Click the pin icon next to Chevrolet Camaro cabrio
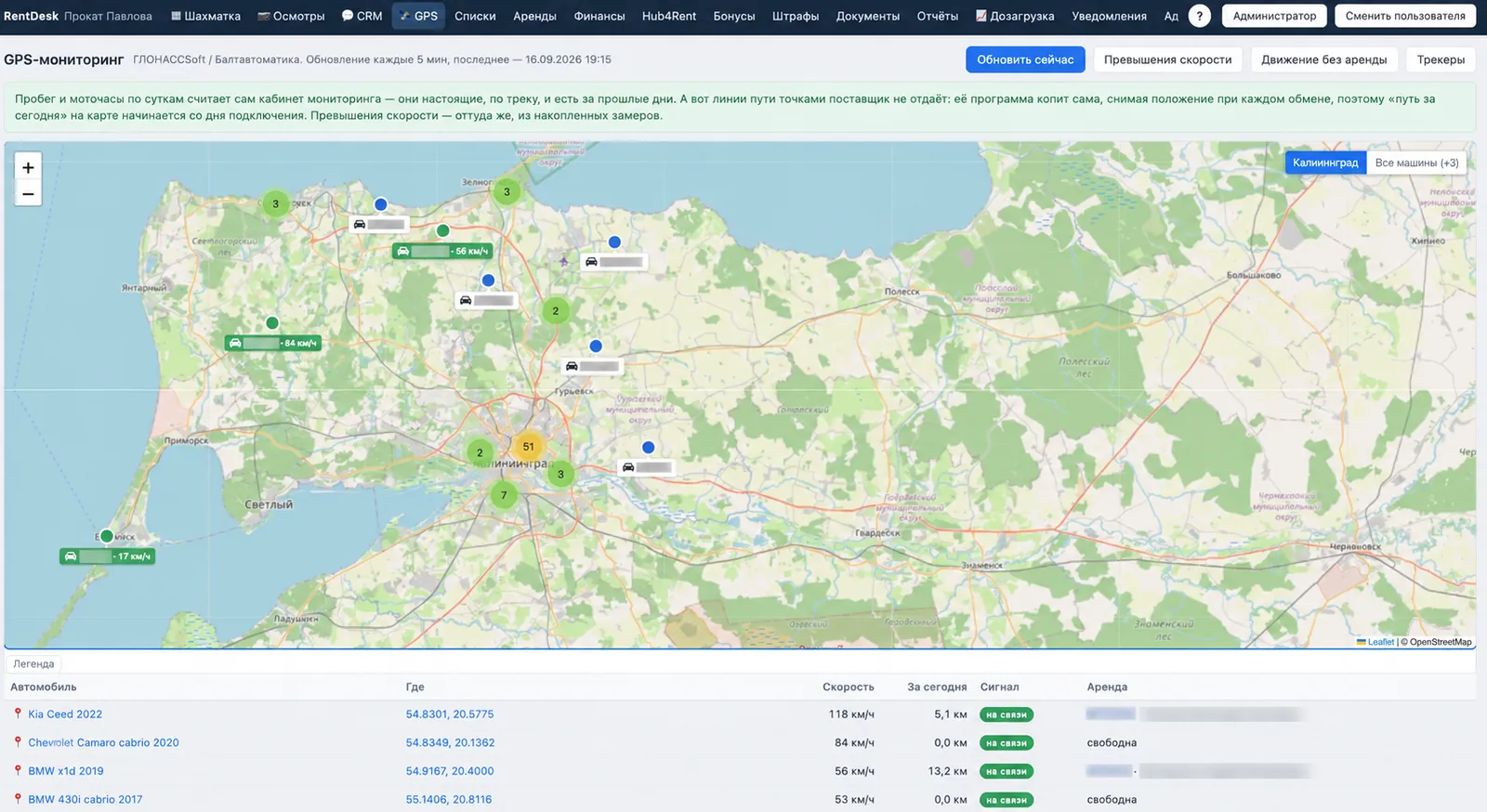The width and height of the screenshot is (1487, 812). pyautogui.click(x=18, y=742)
